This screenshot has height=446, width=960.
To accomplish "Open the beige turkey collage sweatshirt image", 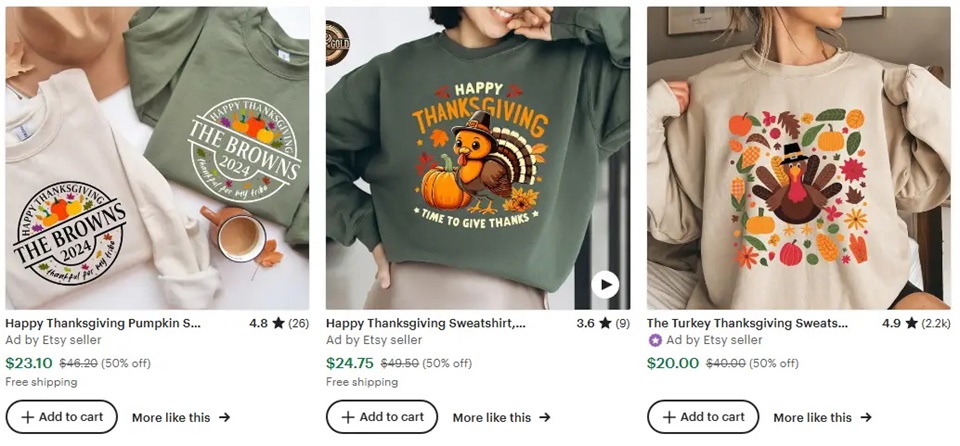I will tap(799, 158).
